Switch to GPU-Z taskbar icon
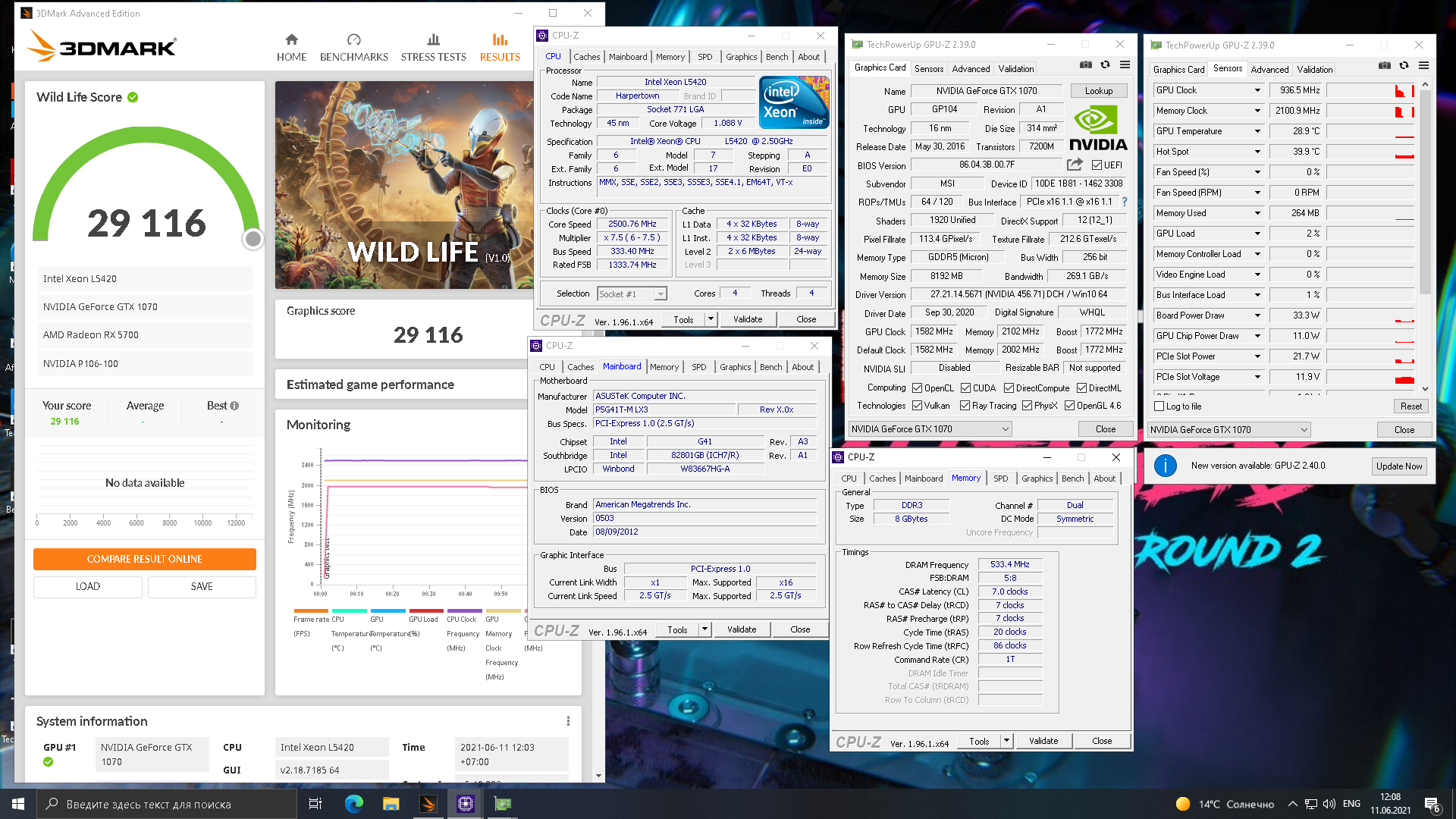1456x819 pixels. (503, 804)
